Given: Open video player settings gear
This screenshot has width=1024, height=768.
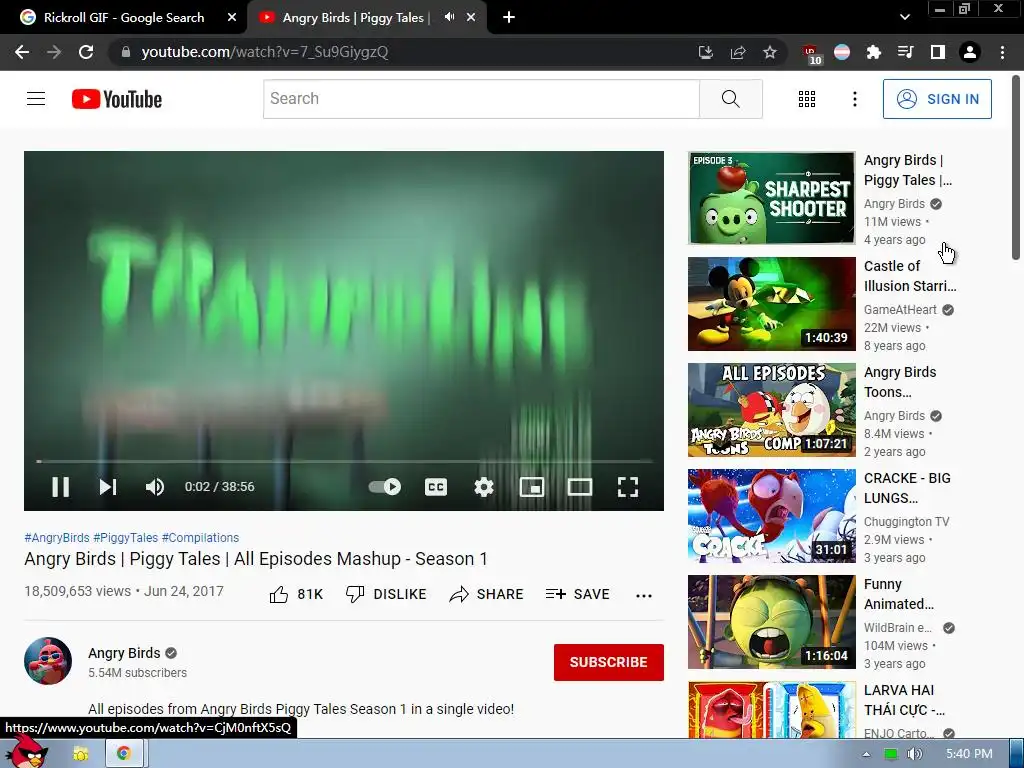Looking at the screenshot, I should (484, 487).
